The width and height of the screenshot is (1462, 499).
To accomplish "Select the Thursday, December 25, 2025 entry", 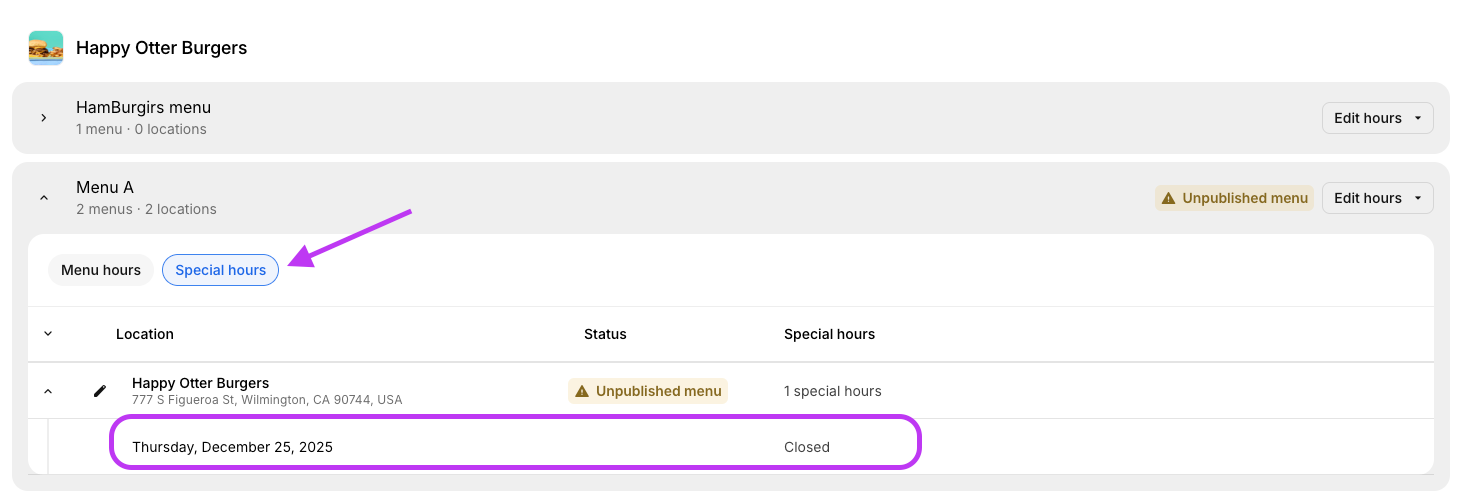I will coord(232,447).
